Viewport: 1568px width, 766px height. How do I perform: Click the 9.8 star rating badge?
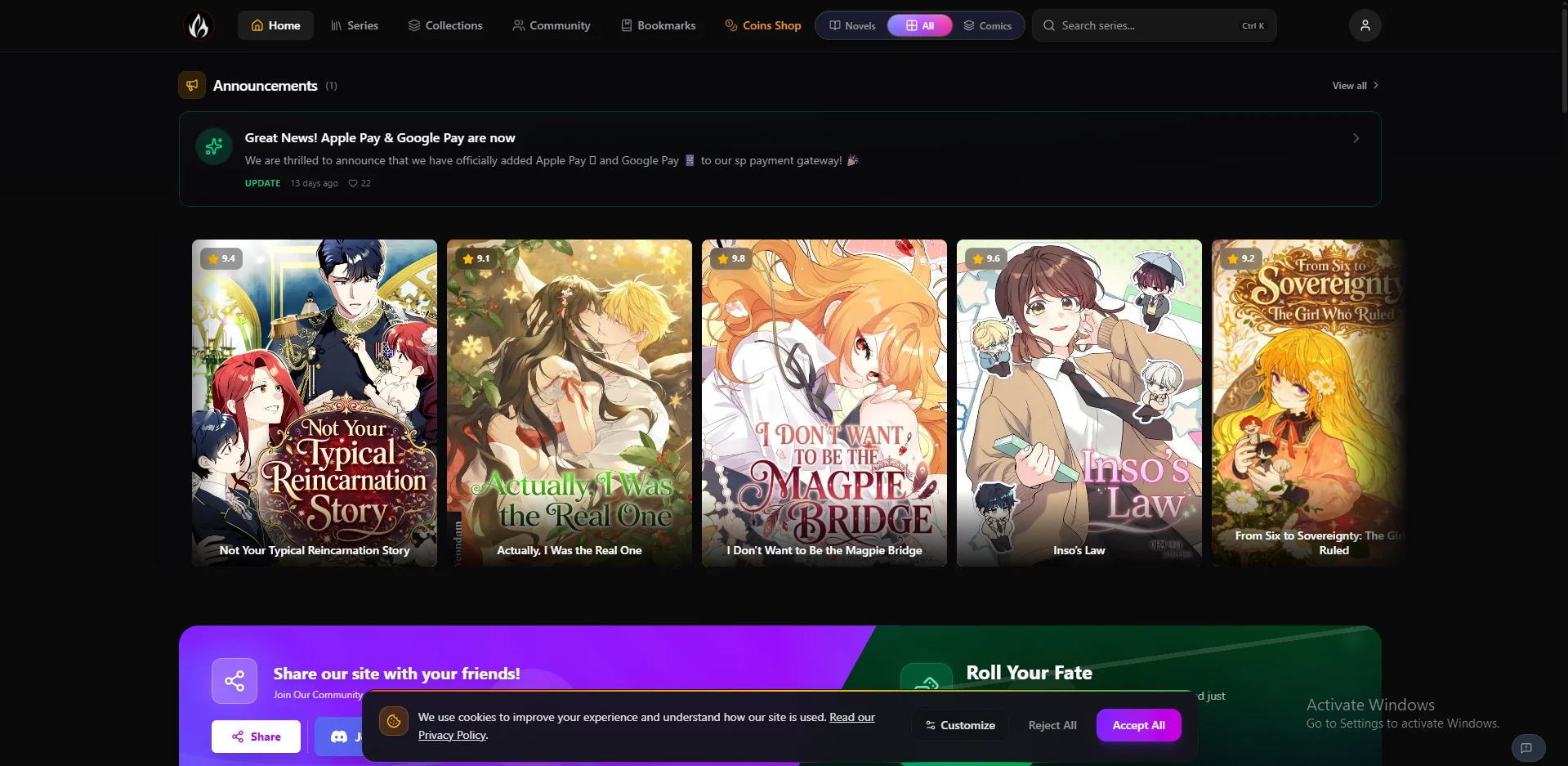coord(731,258)
